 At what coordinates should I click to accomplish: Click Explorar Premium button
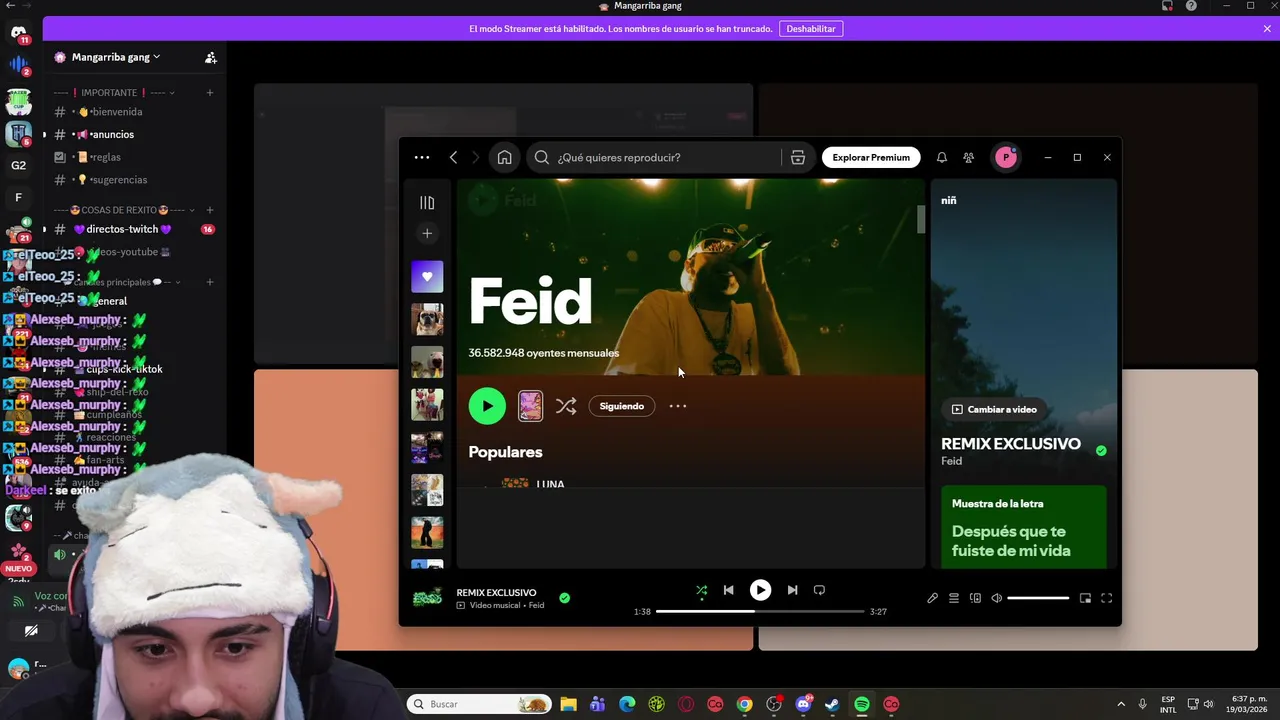871,157
